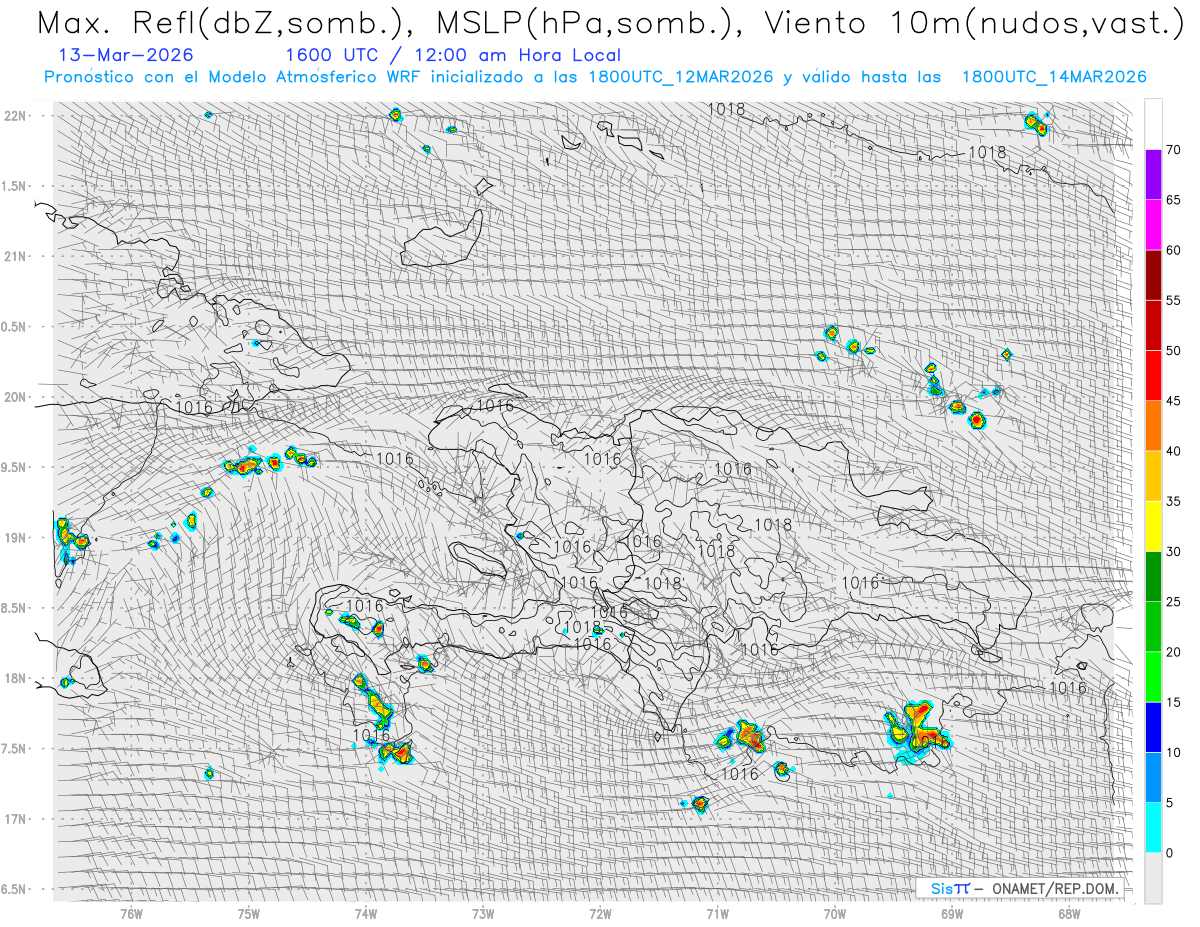Click the colorbar label 25
The height and width of the screenshot is (927, 1200).
pos(1173,601)
